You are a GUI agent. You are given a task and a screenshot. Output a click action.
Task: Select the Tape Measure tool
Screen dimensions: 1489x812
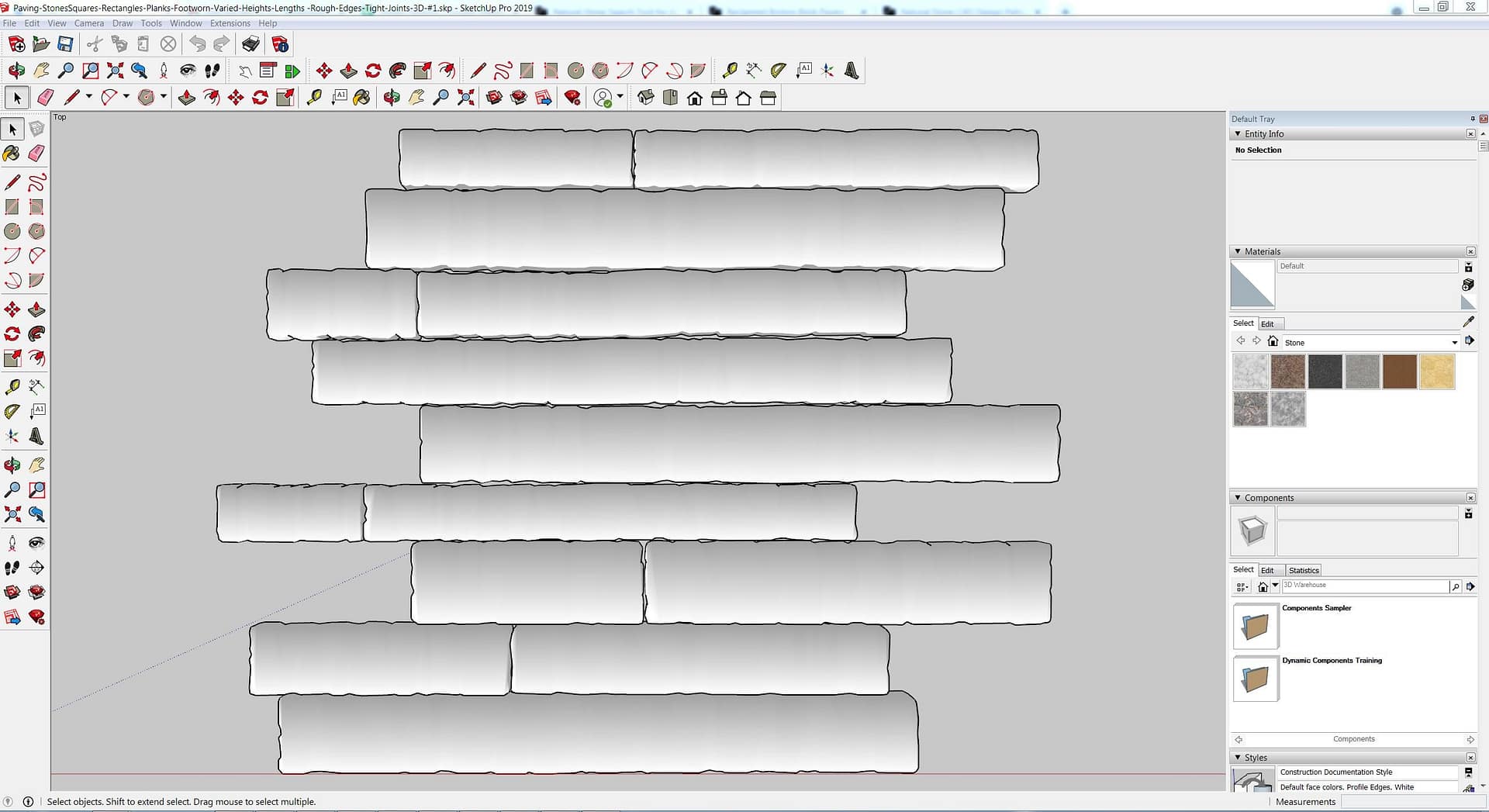point(12,386)
